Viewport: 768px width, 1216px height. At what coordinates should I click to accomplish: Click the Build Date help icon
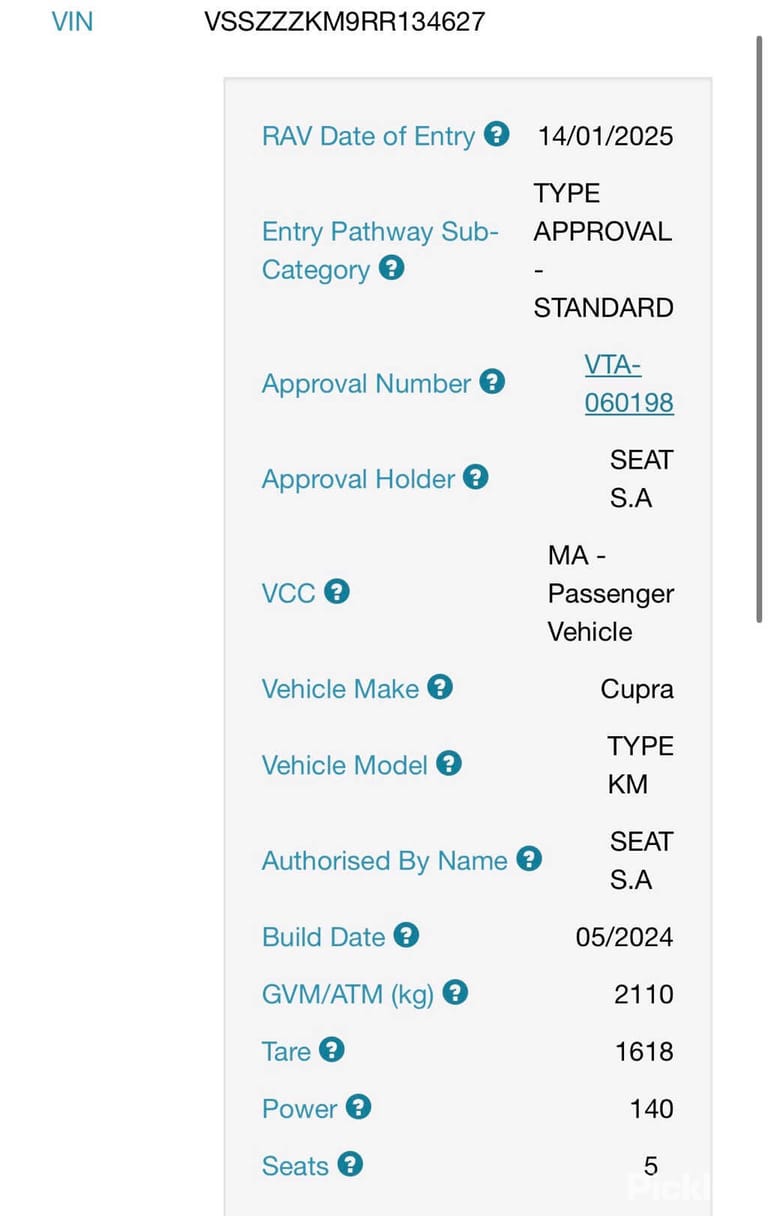[x=406, y=935]
